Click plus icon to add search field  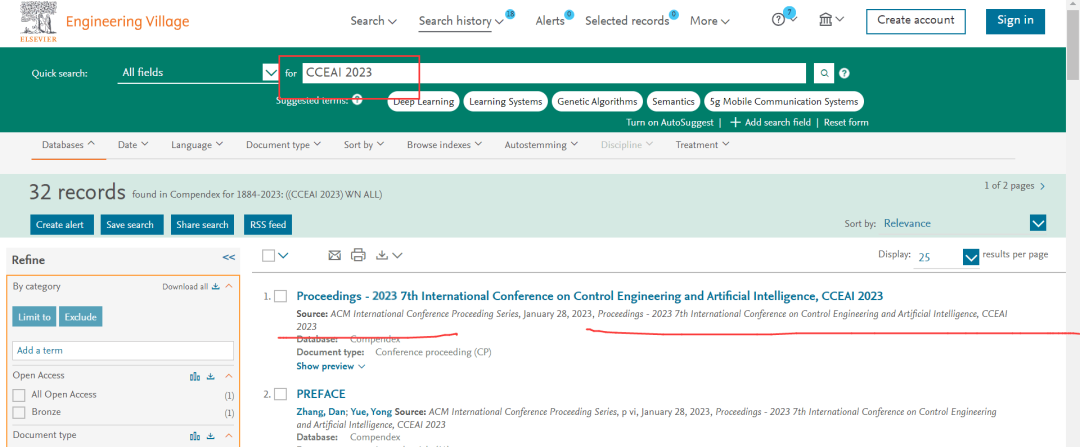pyautogui.click(x=735, y=123)
